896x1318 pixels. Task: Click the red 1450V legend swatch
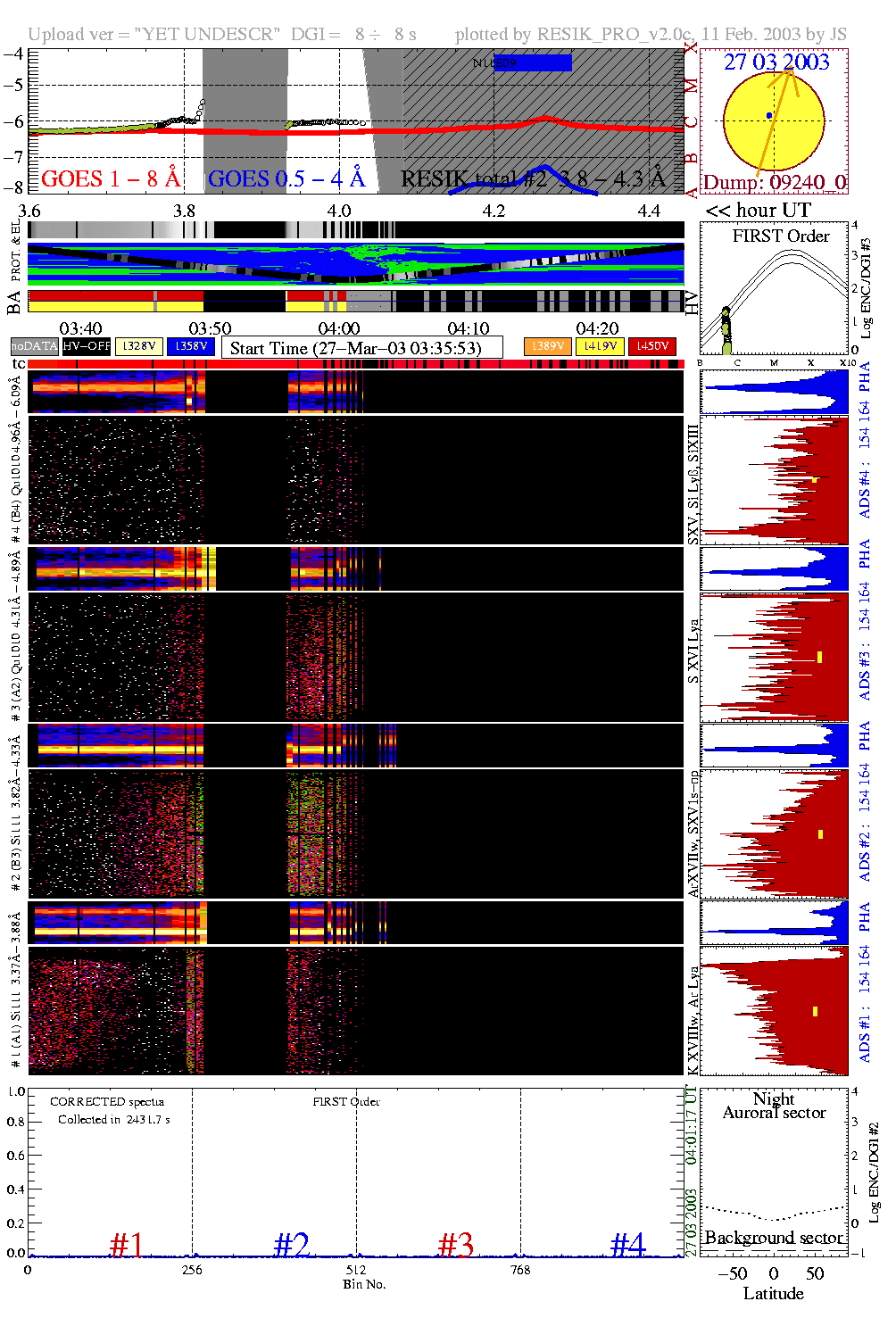click(x=652, y=346)
